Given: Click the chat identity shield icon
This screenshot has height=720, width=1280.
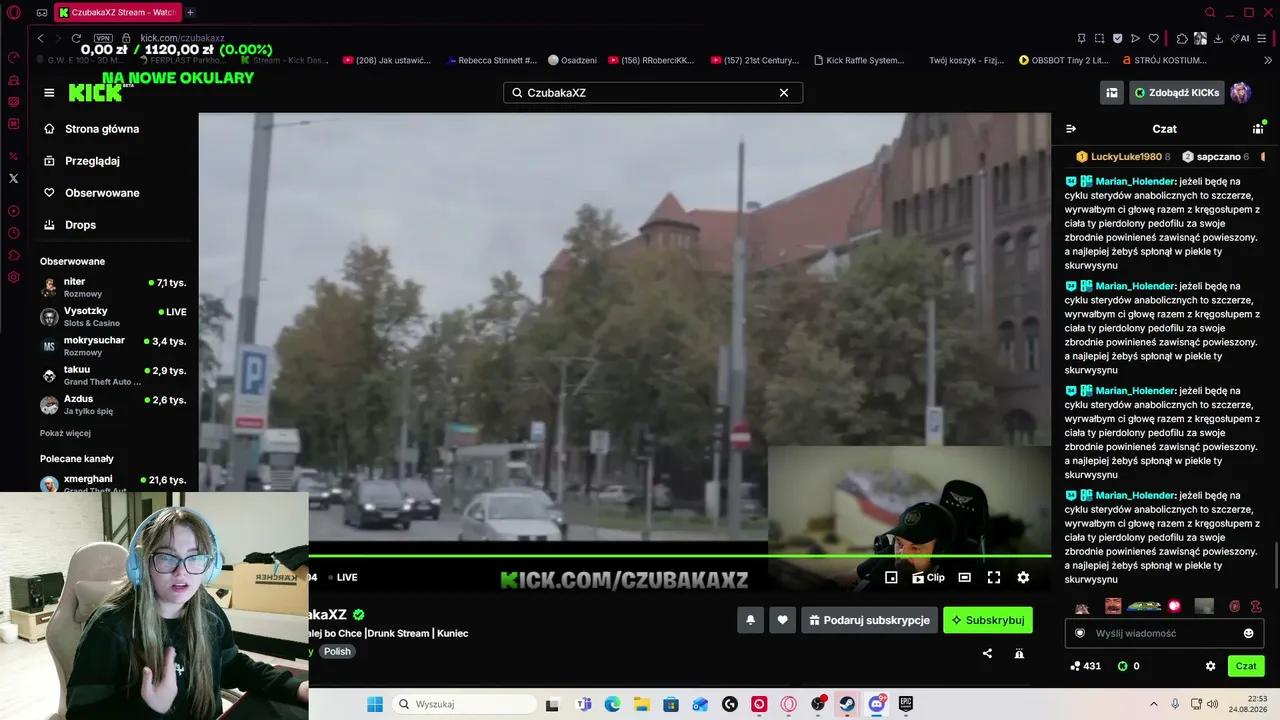Looking at the screenshot, I should (x=1079, y=633).
